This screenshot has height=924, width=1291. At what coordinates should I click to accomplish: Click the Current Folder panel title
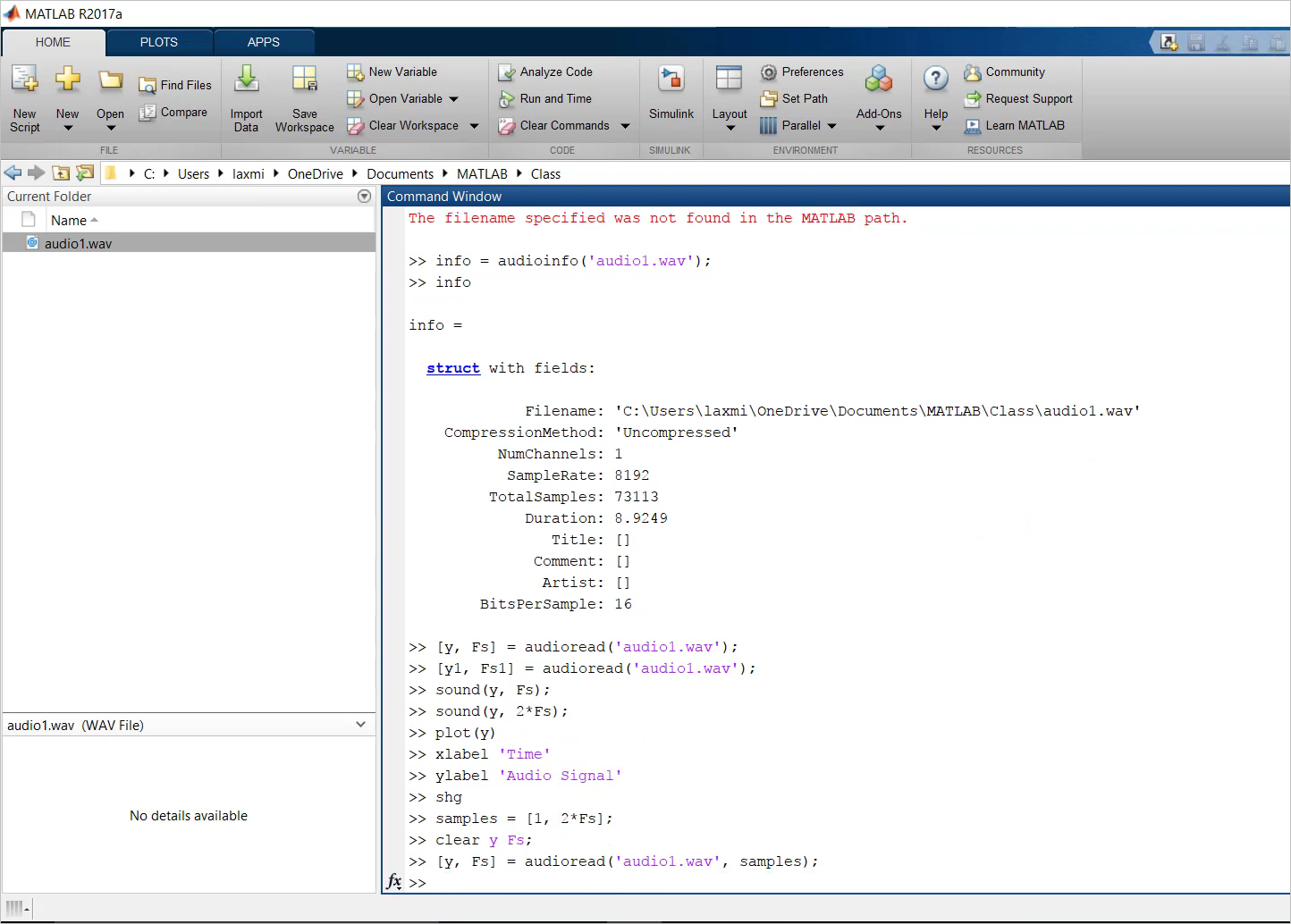click(x=49, y=197)
